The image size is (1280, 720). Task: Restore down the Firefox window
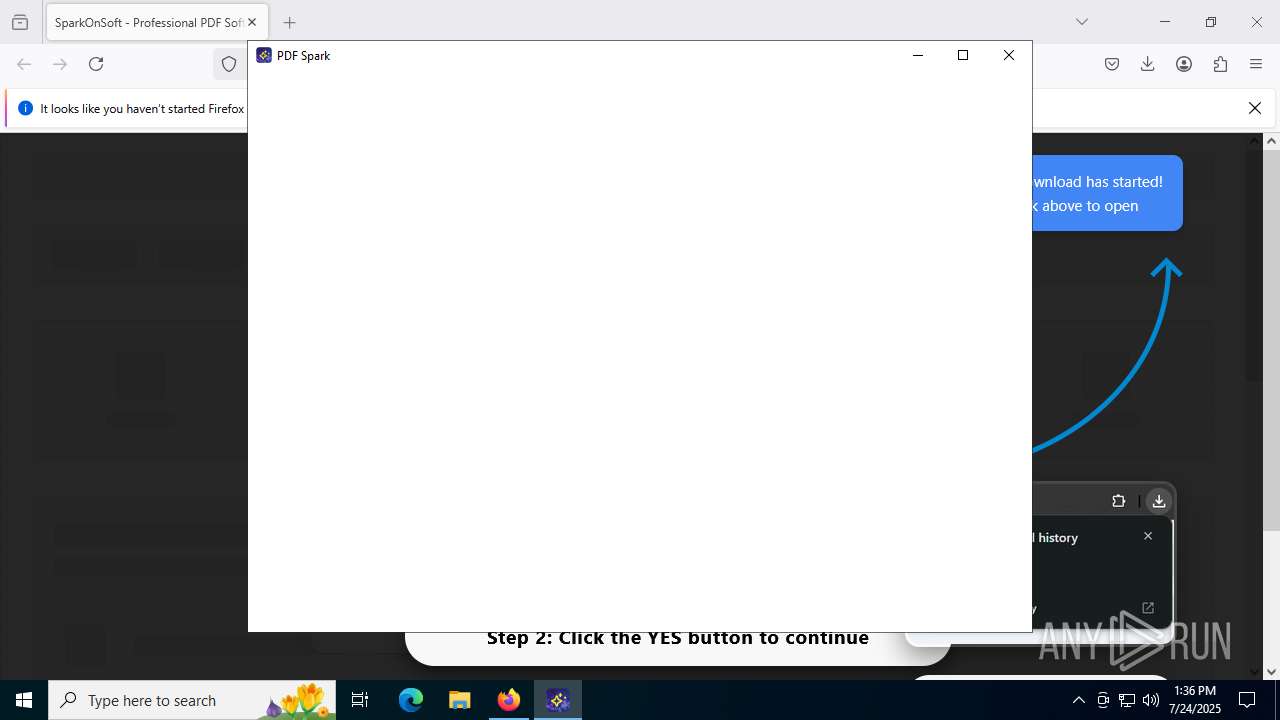tap(1211, 22)
